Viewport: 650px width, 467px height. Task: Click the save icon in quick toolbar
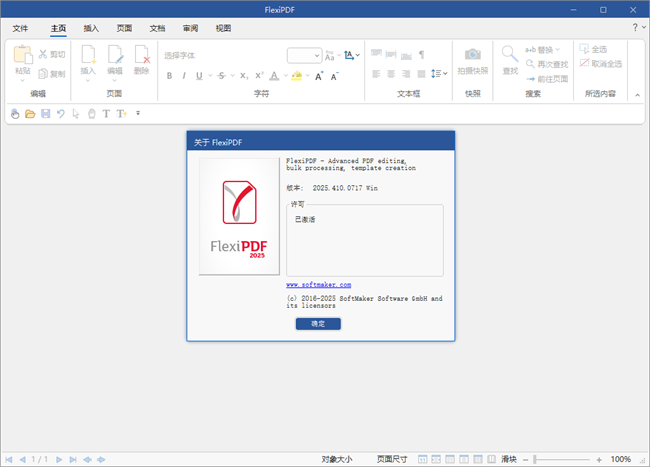(45, 114)
